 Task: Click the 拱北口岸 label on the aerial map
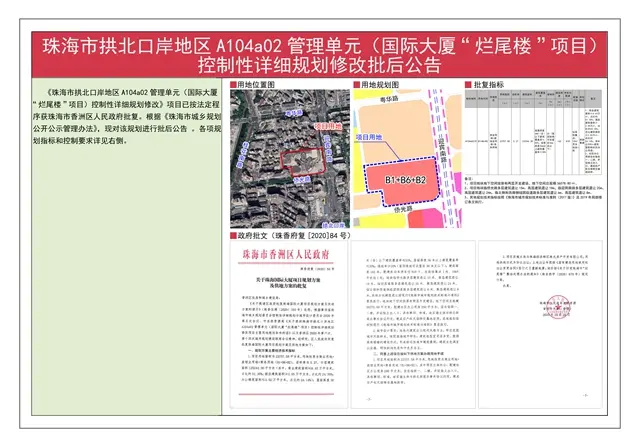[333, 225]
